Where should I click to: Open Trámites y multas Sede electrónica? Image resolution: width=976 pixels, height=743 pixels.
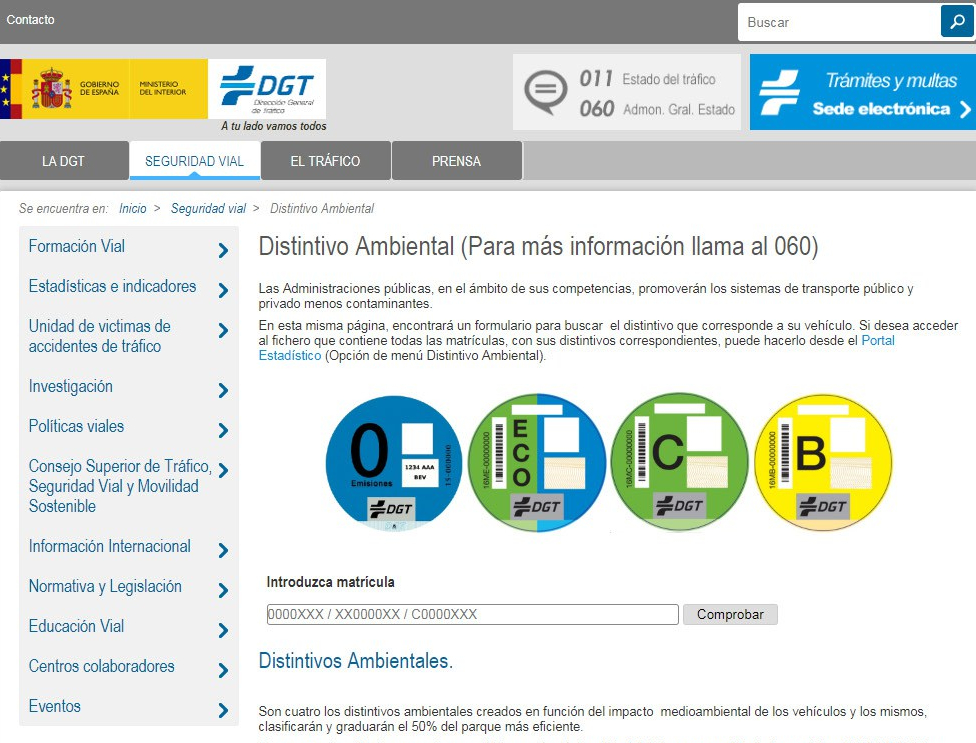click(863, 92)
